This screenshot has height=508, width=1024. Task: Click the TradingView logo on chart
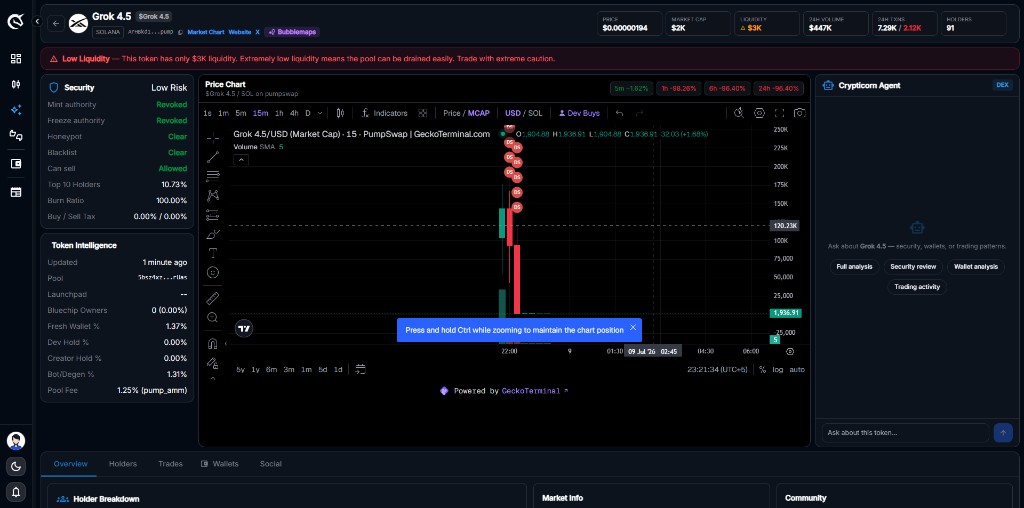[244, 329]
